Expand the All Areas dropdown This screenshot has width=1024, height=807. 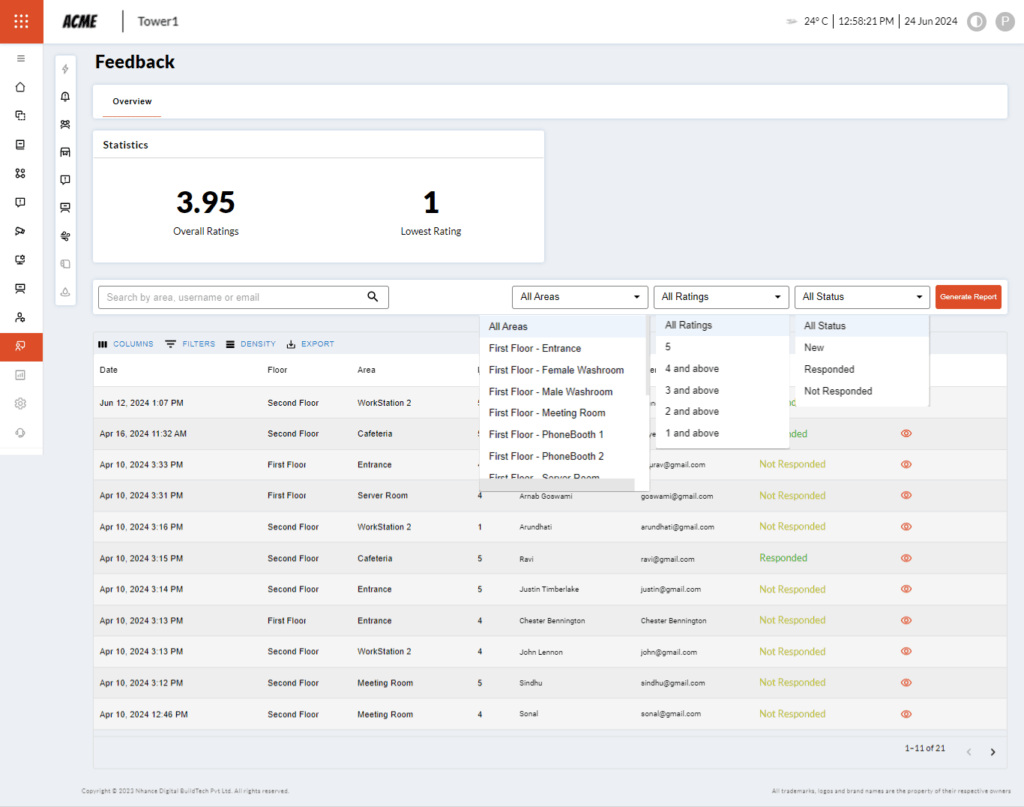[579, 297]
